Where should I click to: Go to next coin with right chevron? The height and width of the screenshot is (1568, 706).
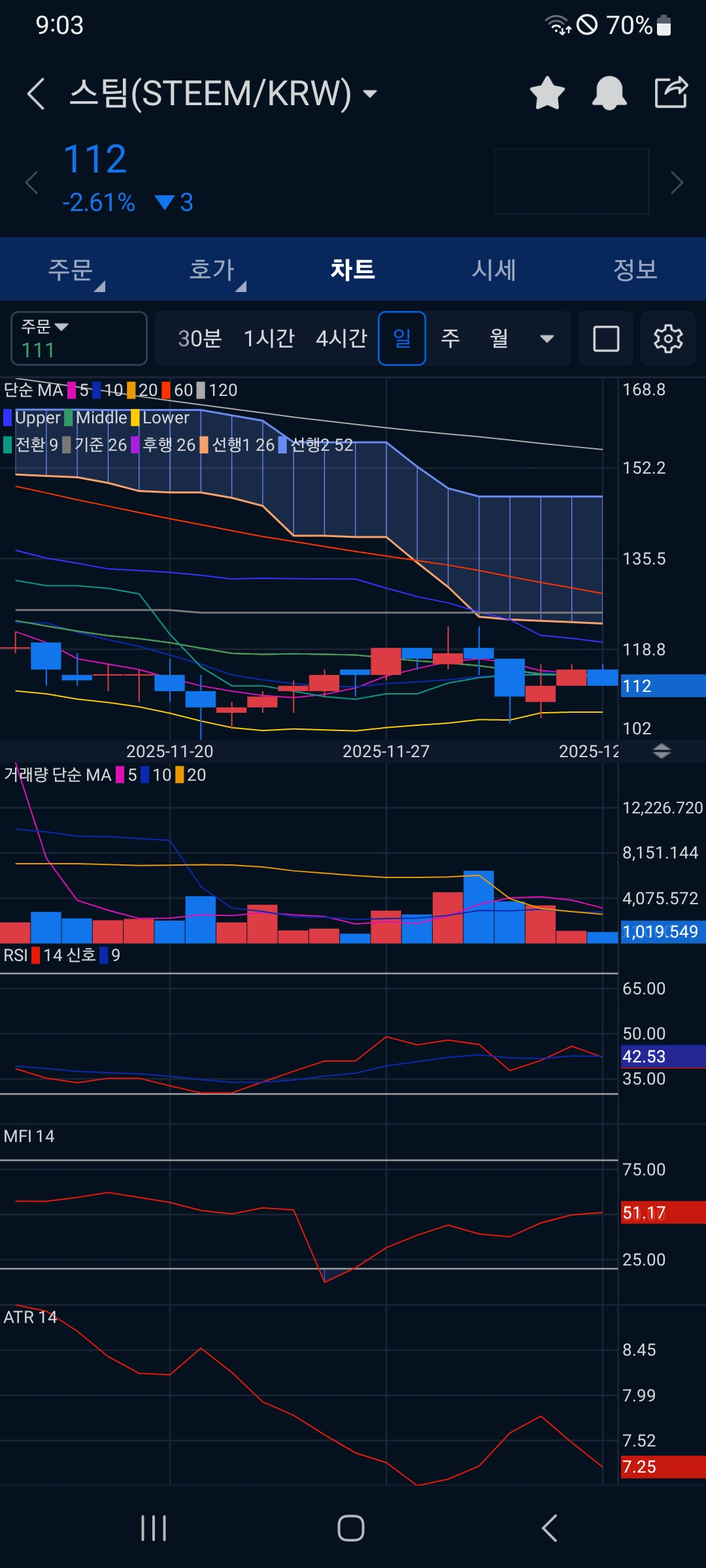point(677,182)
